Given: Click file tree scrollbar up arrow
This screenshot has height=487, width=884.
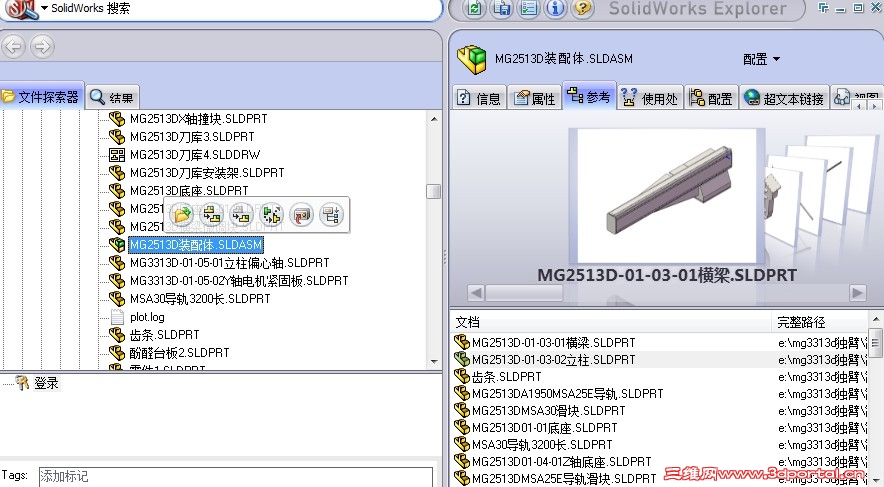Looking at the screenshot, I should click(x=434, y=119).
